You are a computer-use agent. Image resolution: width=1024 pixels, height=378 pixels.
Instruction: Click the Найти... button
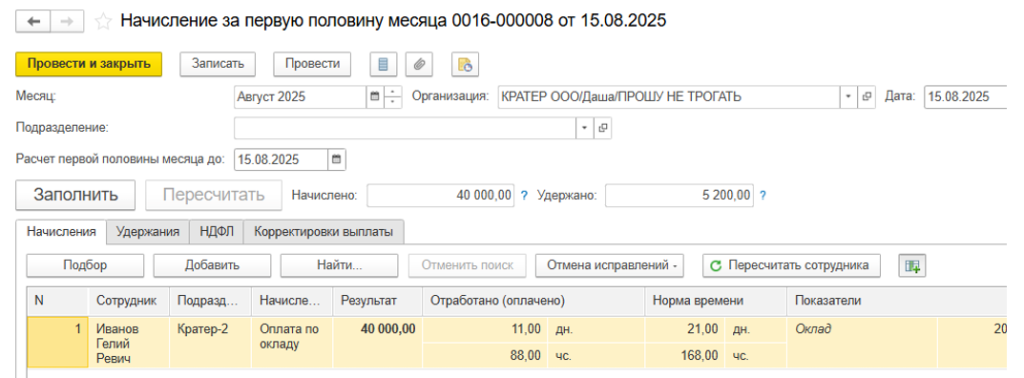(x=340, y=266)
